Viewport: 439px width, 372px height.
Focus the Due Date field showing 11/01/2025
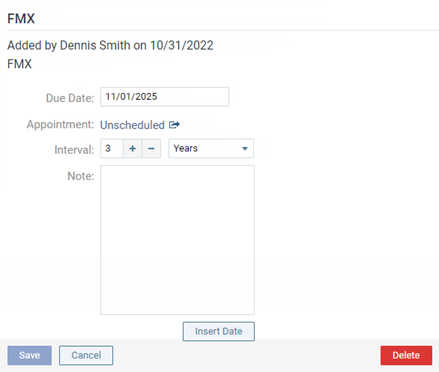coord(165,97)
